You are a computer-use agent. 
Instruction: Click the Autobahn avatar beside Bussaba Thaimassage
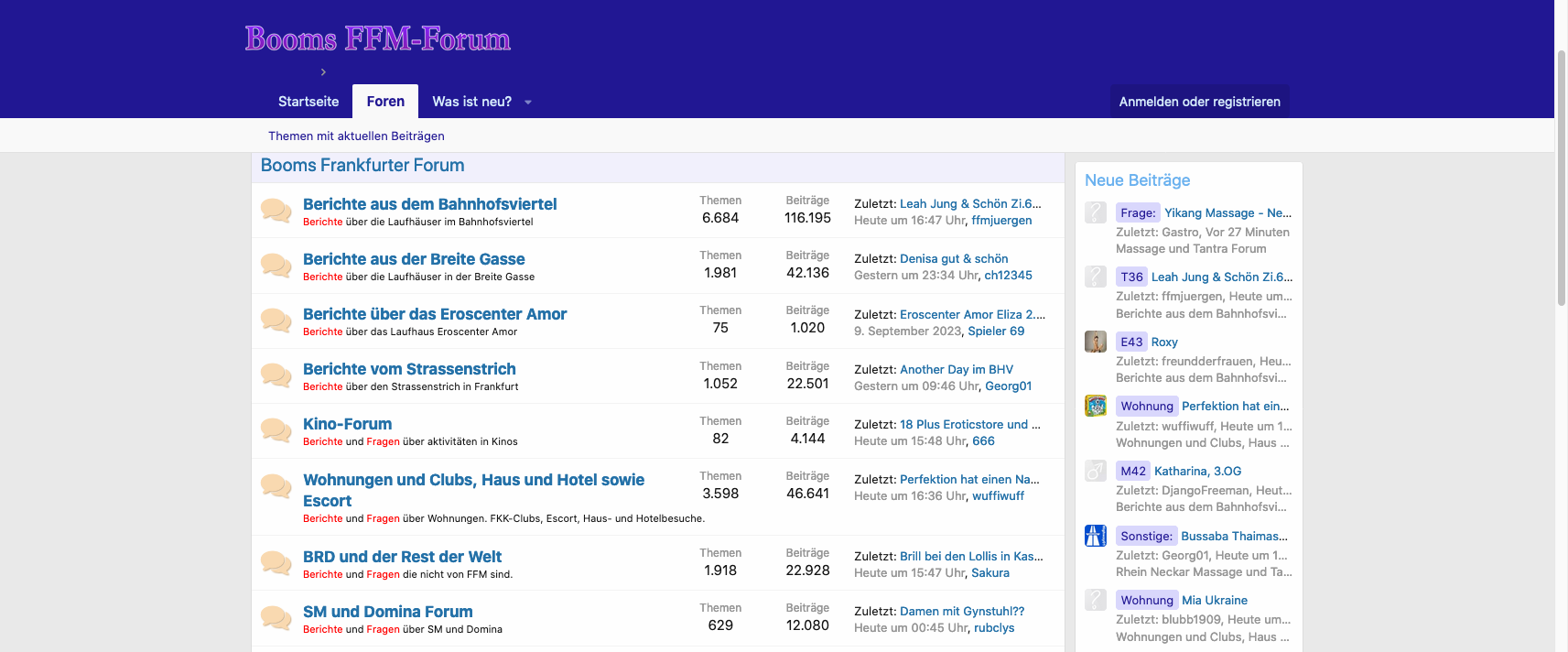point(1096,536)
